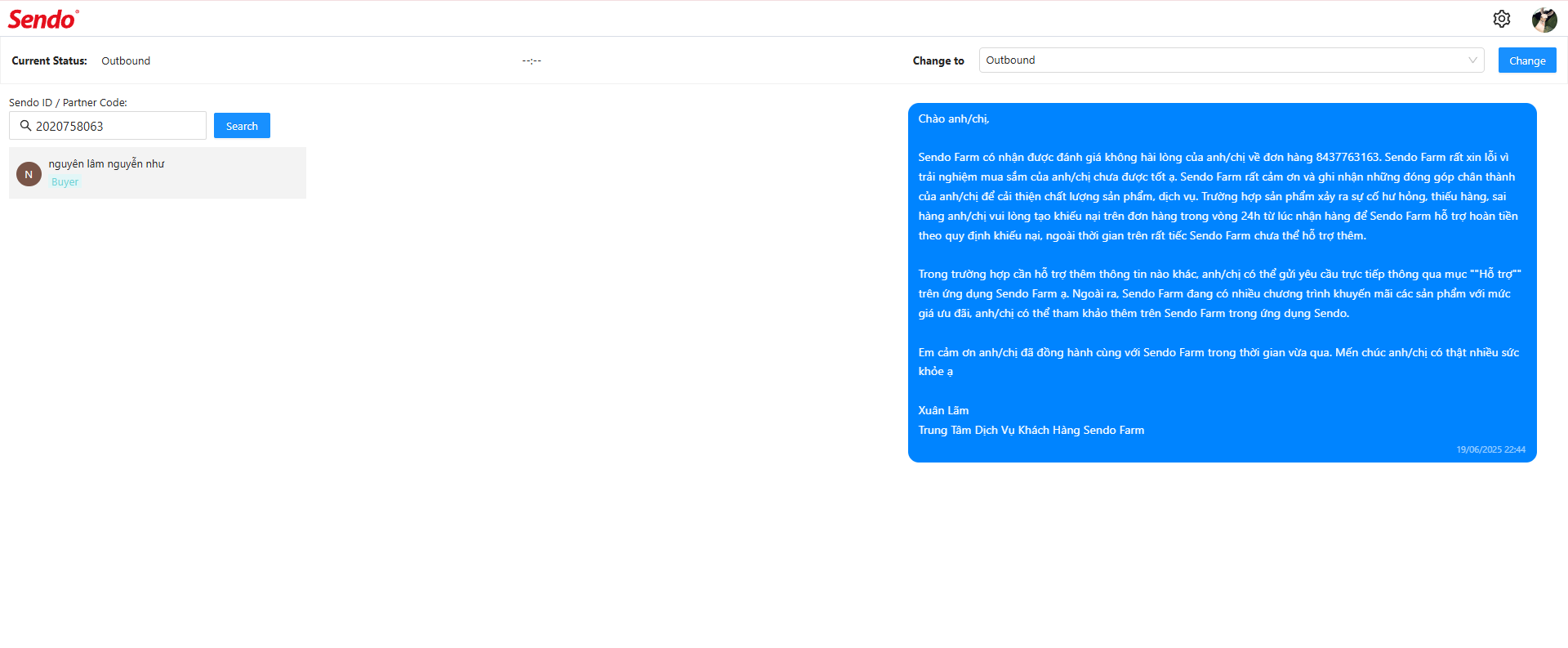Click the timer display --:--
This screenshot has height=648, width=1568.
click(x=532, y=61)
